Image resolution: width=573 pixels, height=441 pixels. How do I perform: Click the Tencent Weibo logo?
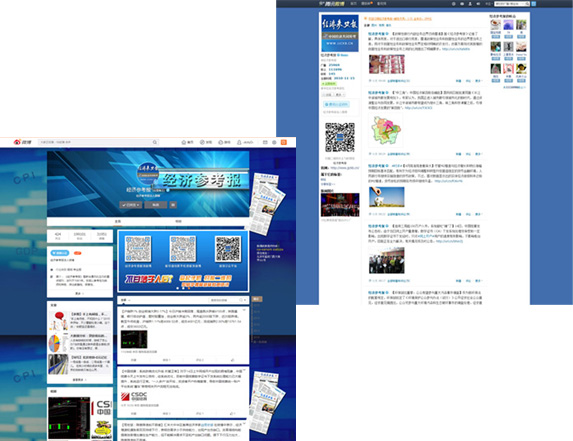tap(331, 4)
